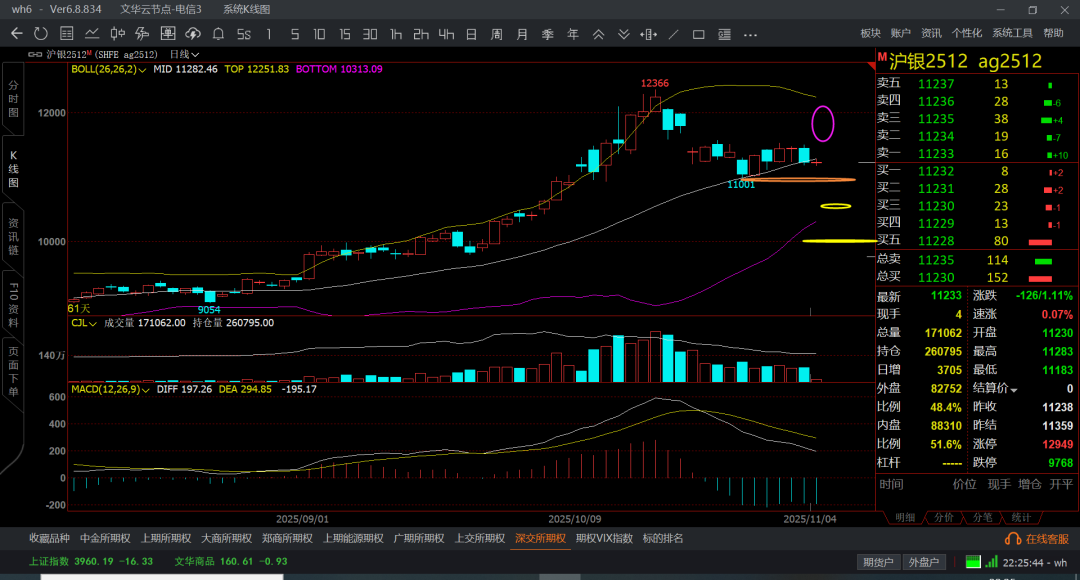Open the 页面下单 side tab

point(13,372)
